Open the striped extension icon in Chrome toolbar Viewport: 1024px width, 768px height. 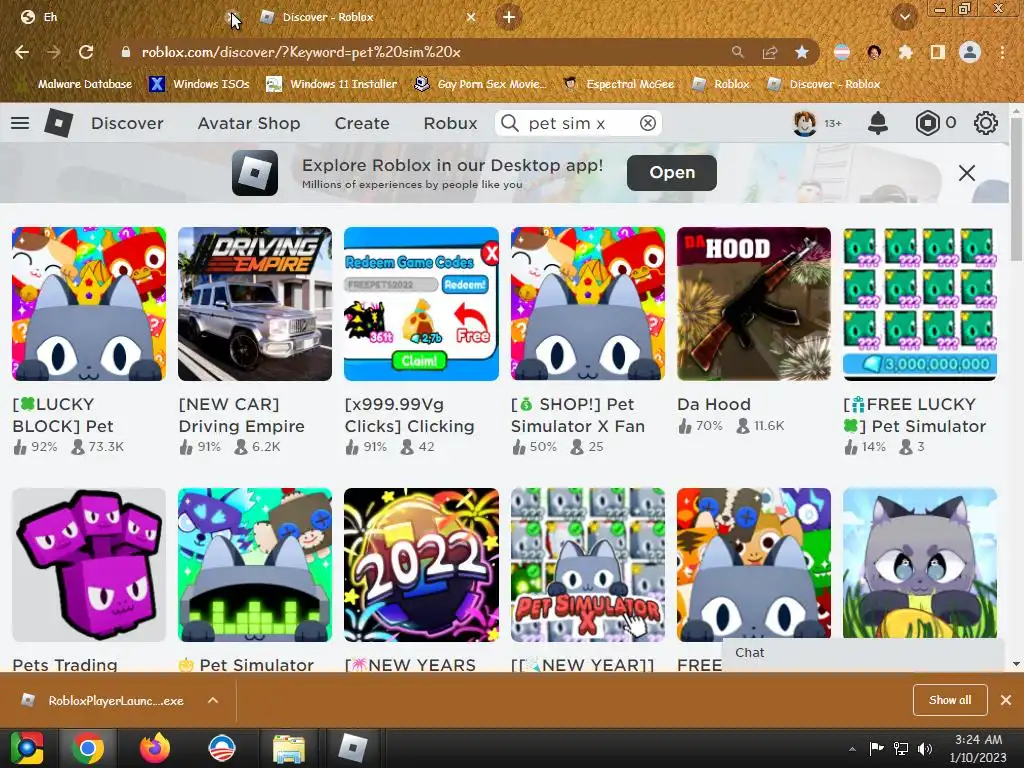842,52
